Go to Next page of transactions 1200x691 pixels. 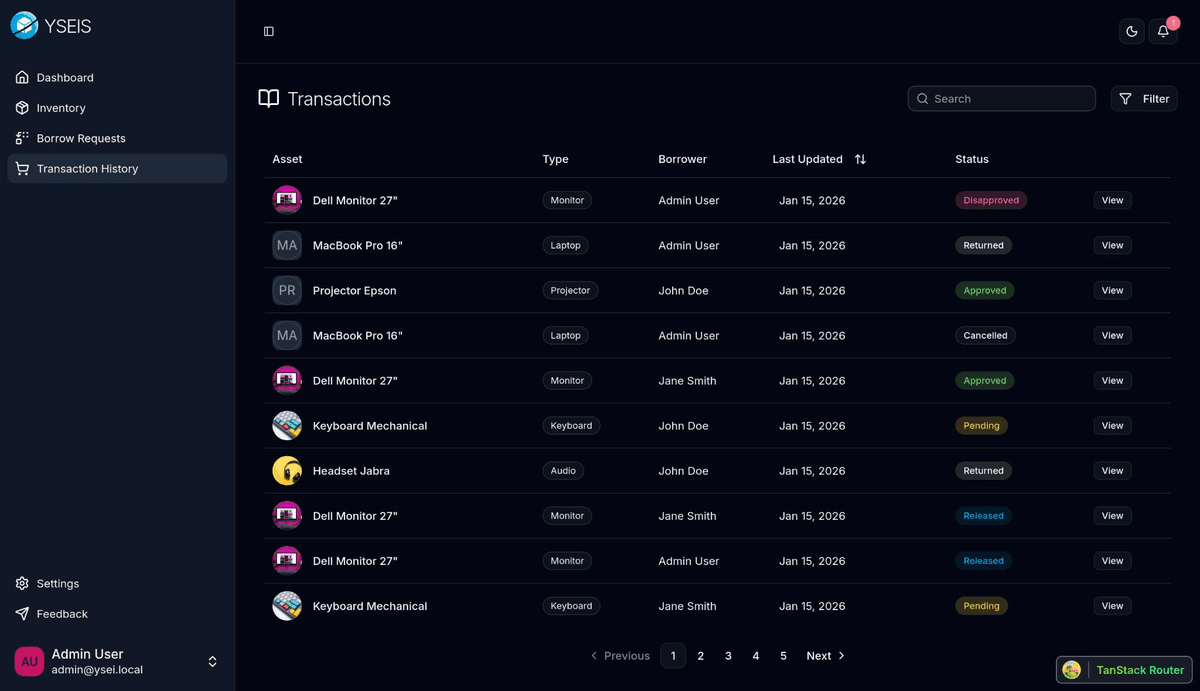(x=825, y=656)
